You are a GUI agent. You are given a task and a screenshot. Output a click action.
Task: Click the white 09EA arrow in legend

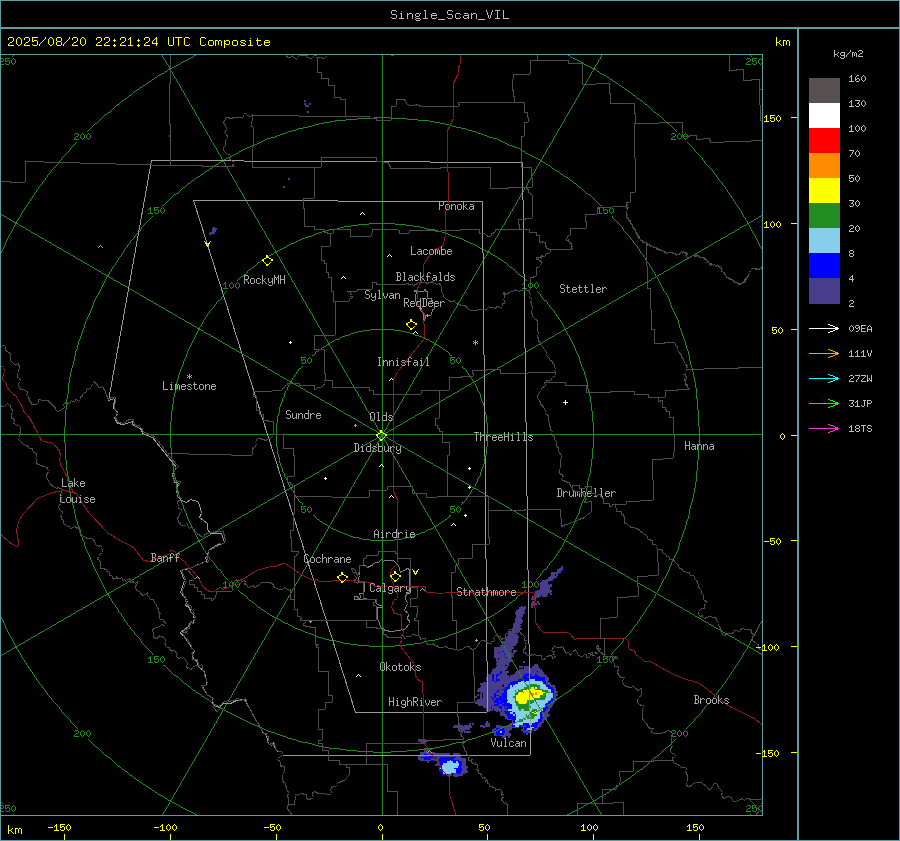point(824,328)
